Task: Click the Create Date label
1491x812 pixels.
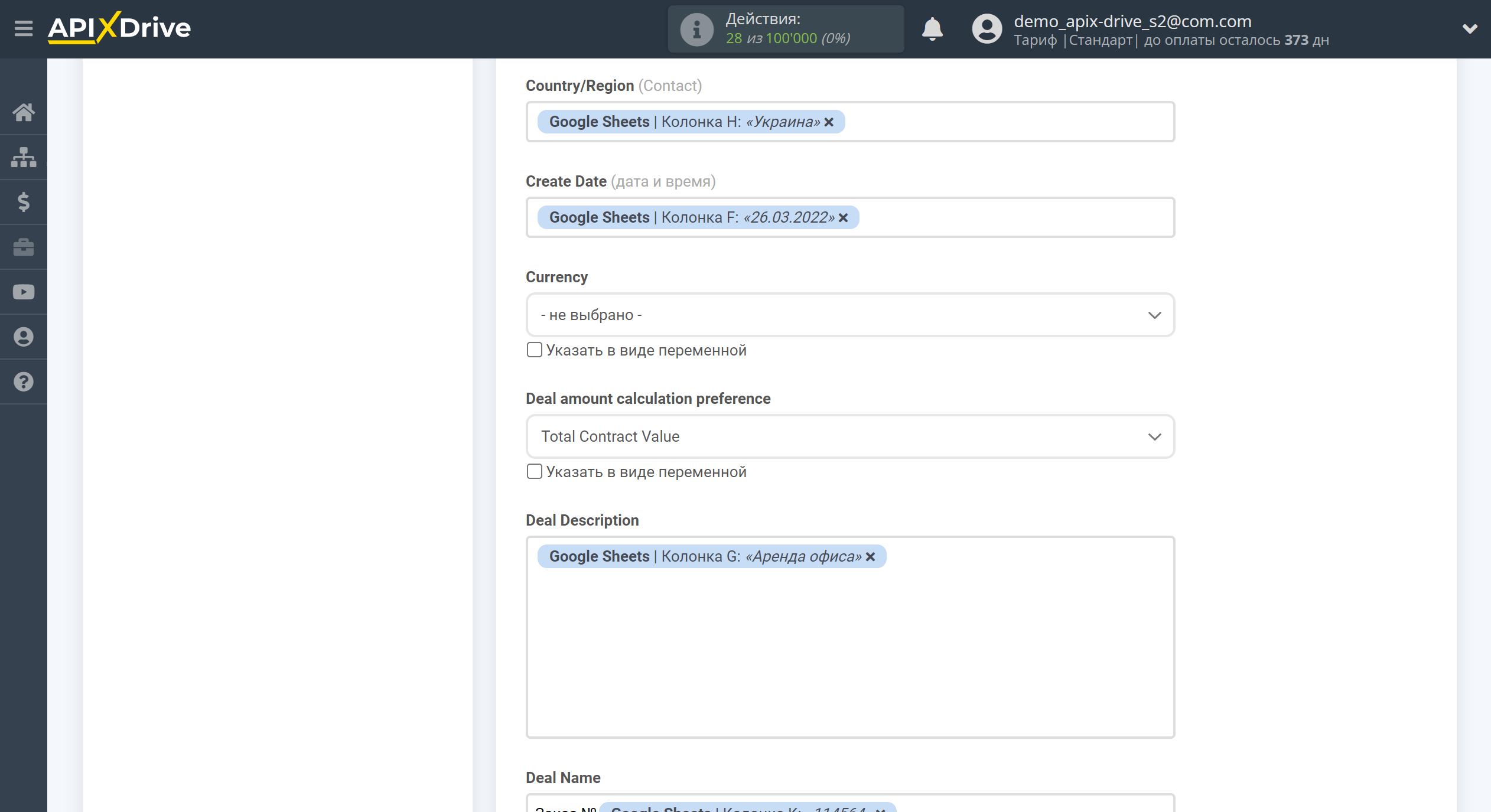Action: pyautogui.click(x=566, y=181)
